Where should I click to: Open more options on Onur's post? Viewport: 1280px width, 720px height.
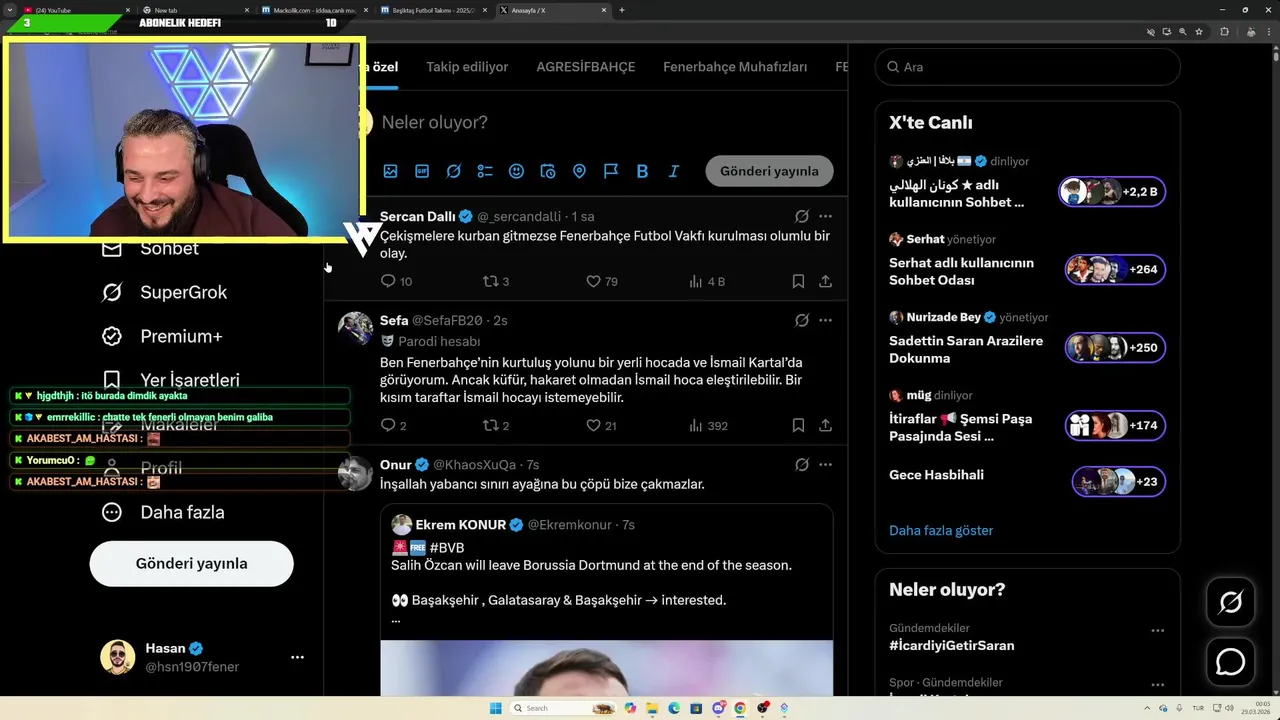[x=826, y=464]
